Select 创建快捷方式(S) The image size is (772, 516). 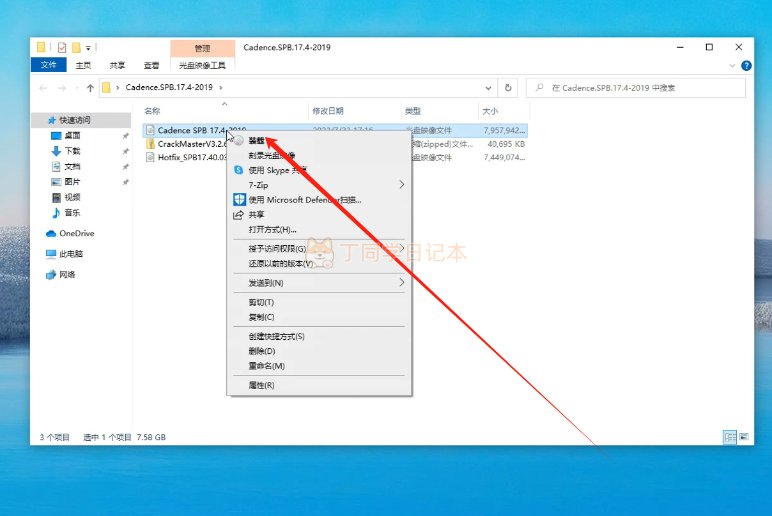tap(276, 336)
